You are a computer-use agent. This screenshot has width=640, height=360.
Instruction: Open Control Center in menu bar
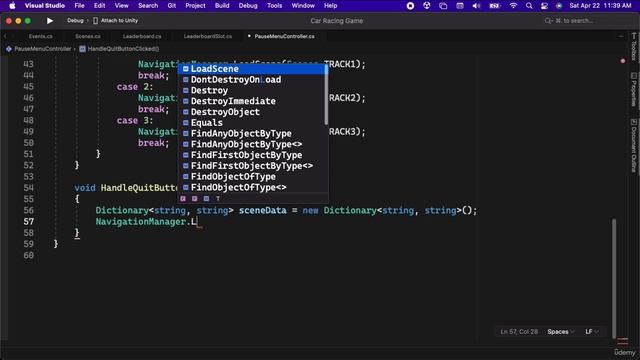[544, 6]
